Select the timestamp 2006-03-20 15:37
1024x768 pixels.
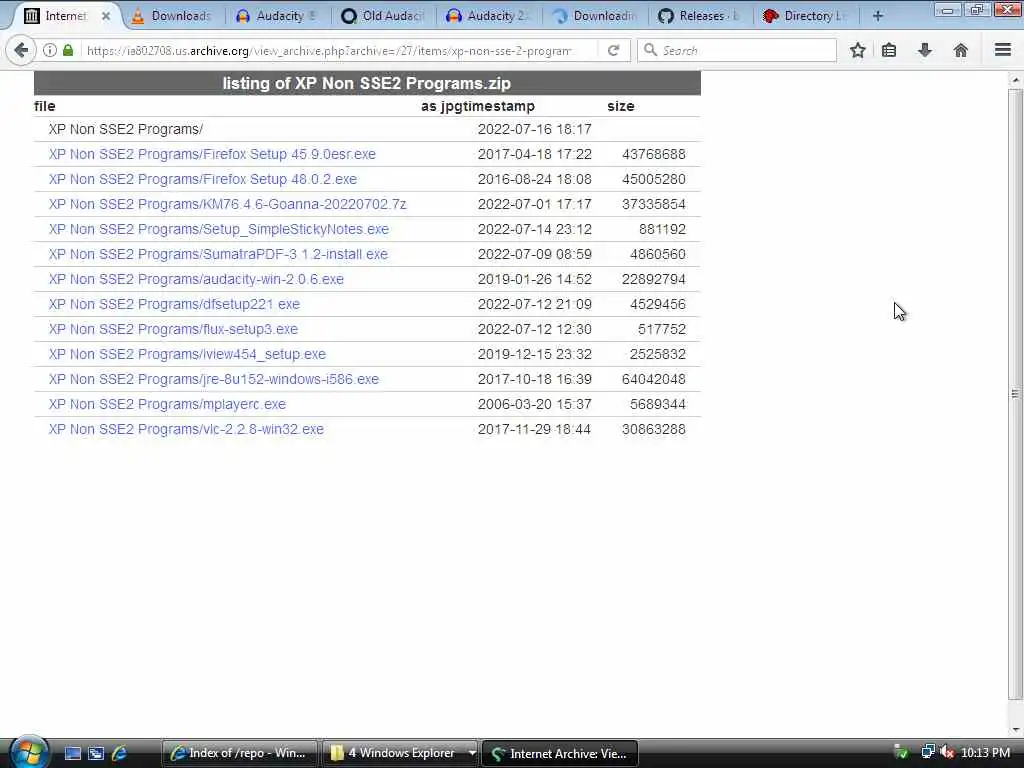(534, 404)
